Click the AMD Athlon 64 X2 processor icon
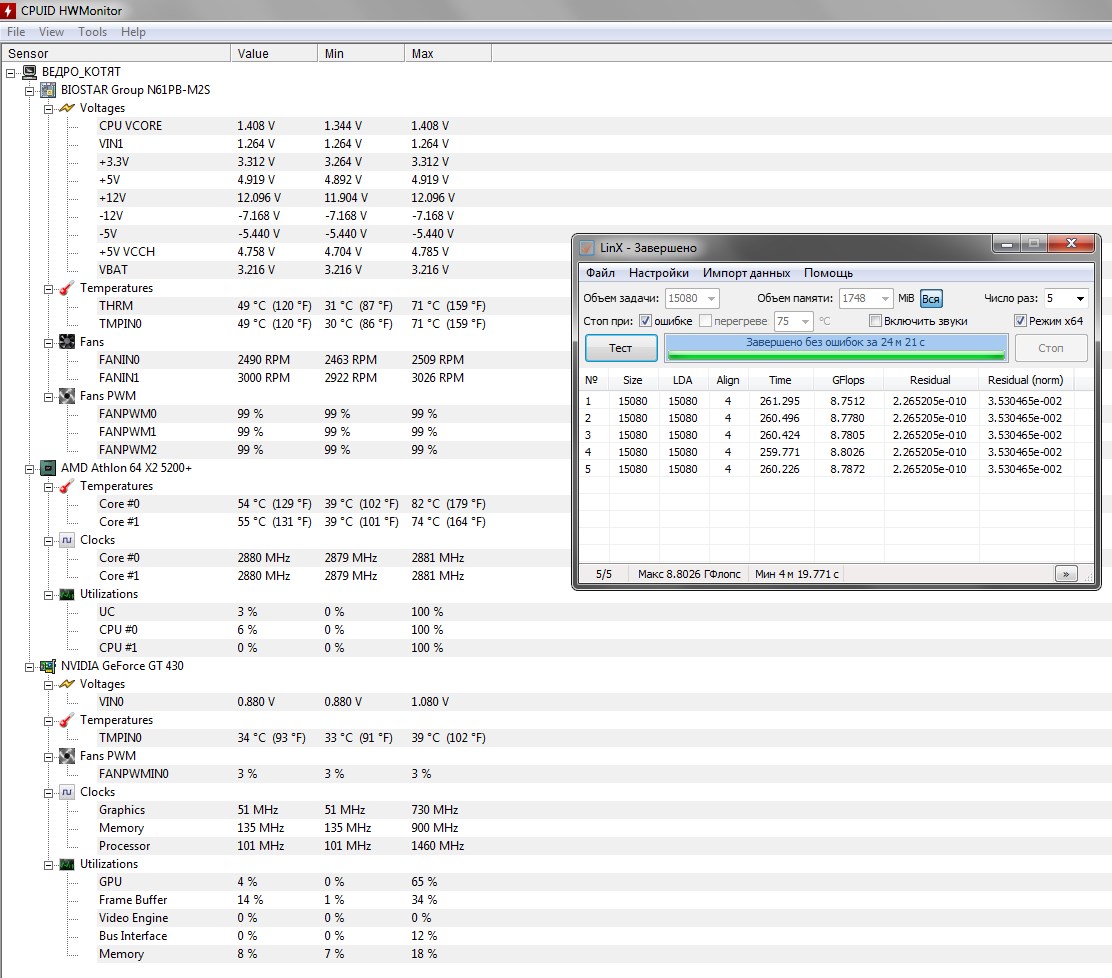Screen dimensions: 1112x978 48,468
